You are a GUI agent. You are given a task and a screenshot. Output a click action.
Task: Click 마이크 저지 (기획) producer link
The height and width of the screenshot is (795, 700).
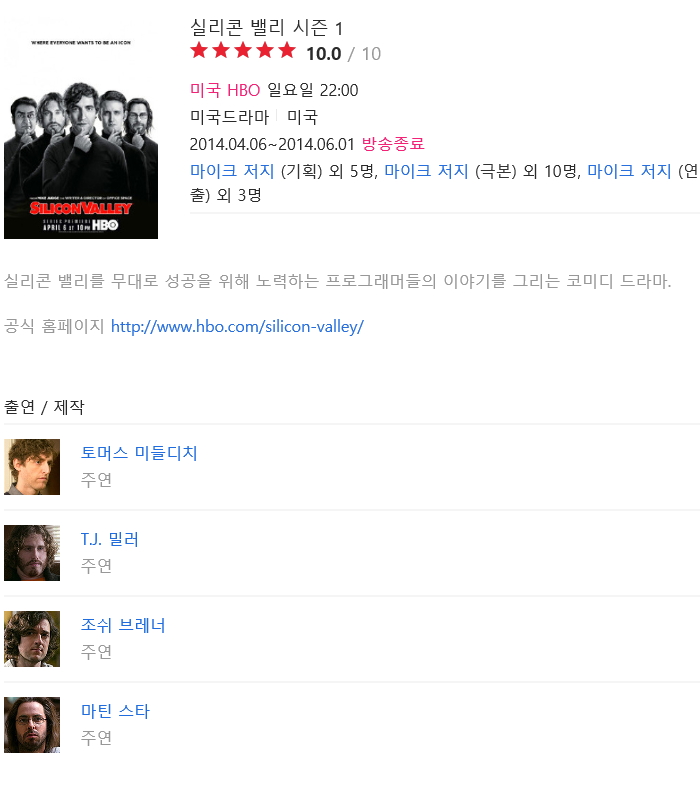point(232,171)
